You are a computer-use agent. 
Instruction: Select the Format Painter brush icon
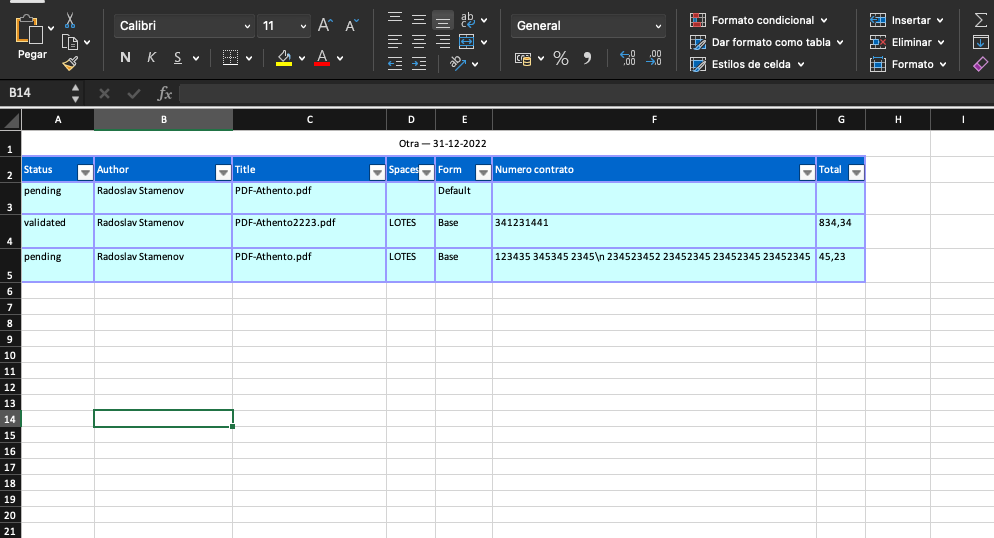pyautogui.click(x=70, y=63)
